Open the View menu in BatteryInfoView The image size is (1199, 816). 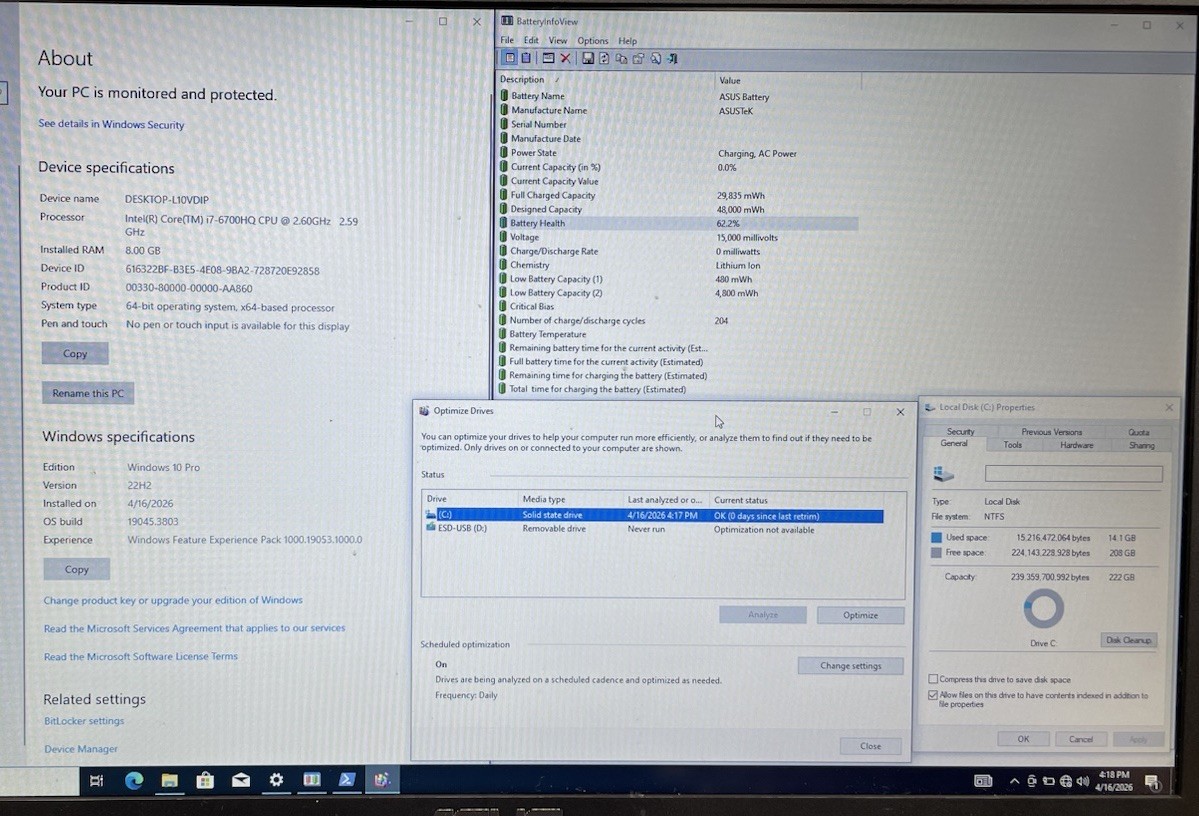(x=557, y=41)
